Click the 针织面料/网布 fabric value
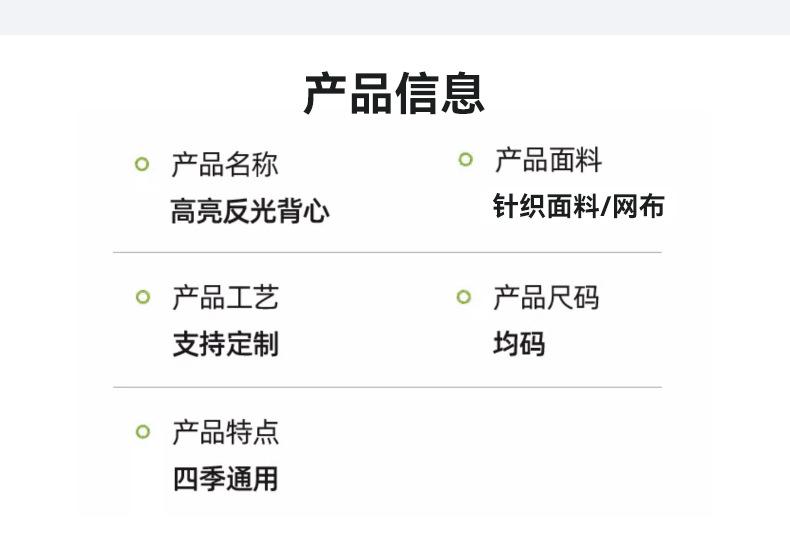This screenshot has width=790, height=536. coord(579,206)
